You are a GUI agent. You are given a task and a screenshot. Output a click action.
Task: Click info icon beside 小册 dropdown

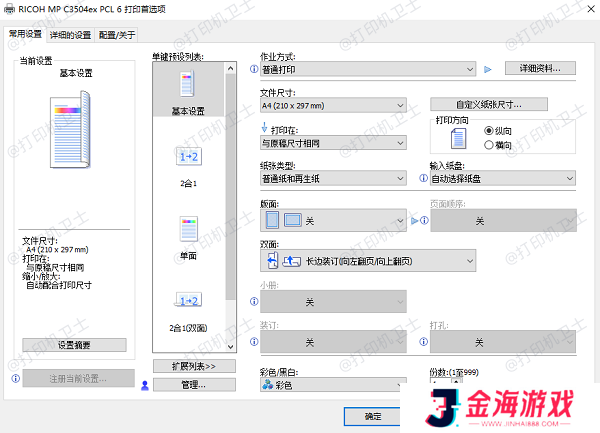tap(254, 301)
